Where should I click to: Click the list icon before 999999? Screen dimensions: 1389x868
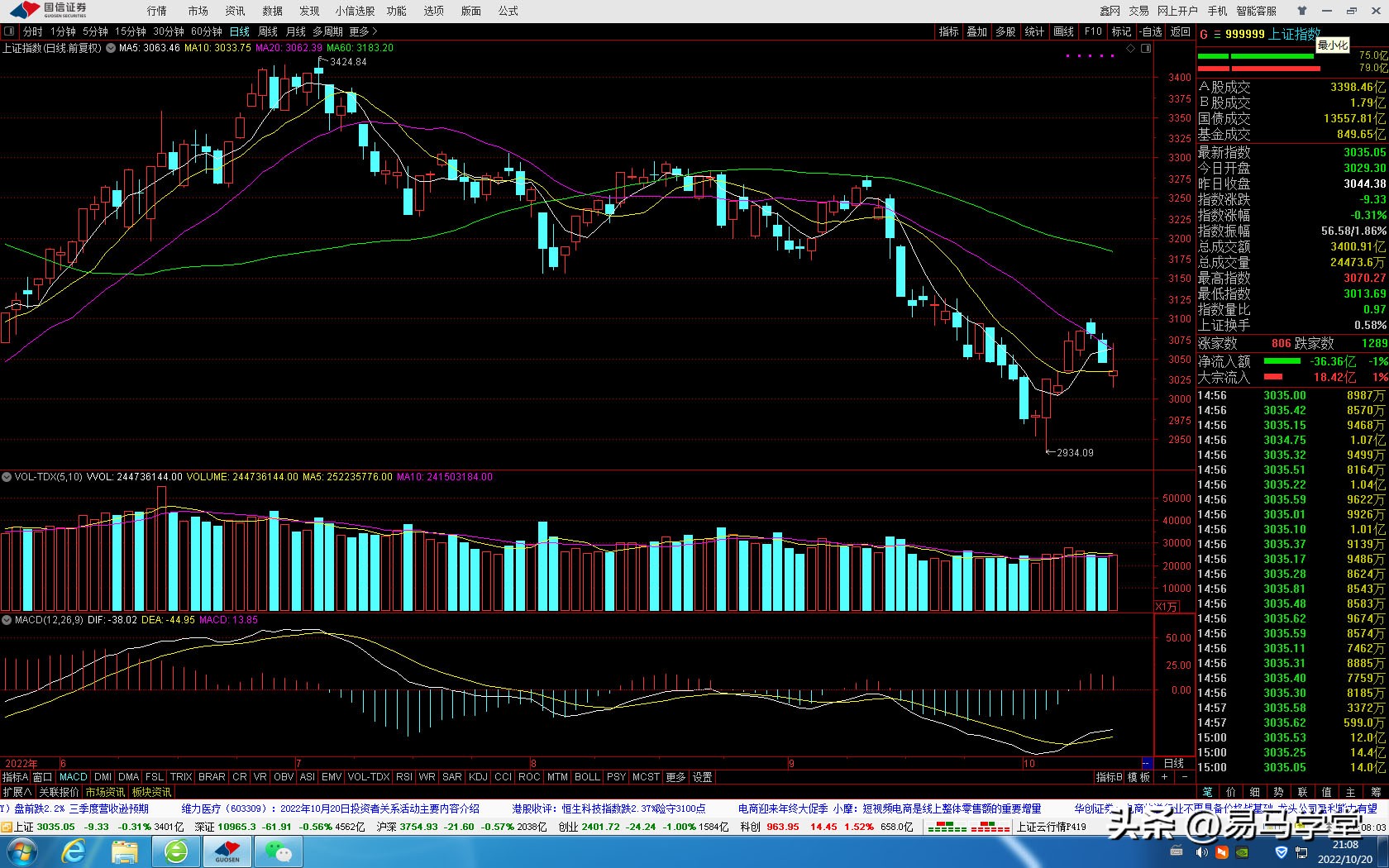pos(1217,34)
